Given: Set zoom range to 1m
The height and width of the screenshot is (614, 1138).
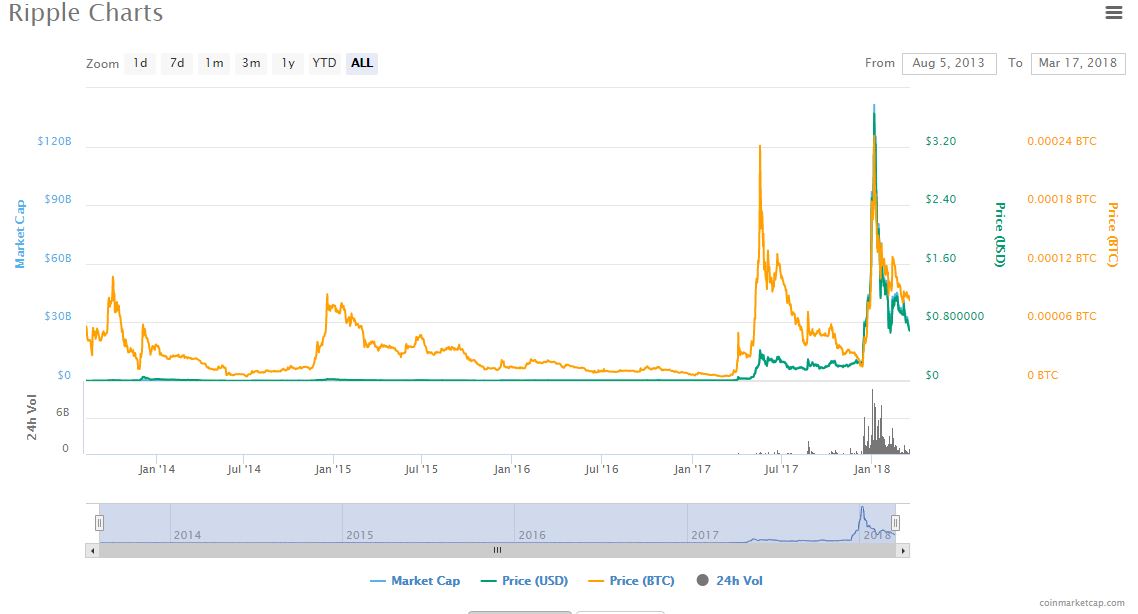Looking at the screenshot, I should tap(214, 63).
